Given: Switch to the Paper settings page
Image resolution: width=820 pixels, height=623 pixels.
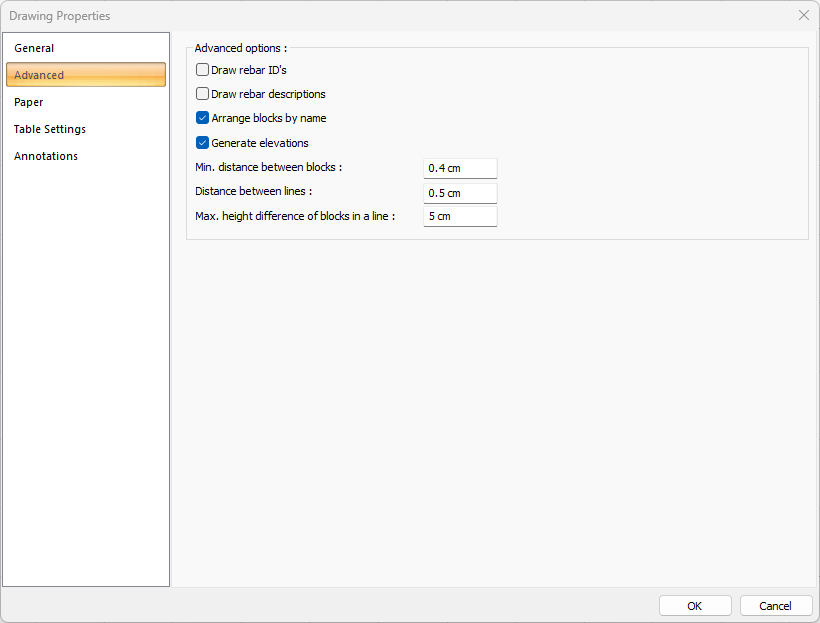Looking at the screenshot, I should (x=29, y=102).
